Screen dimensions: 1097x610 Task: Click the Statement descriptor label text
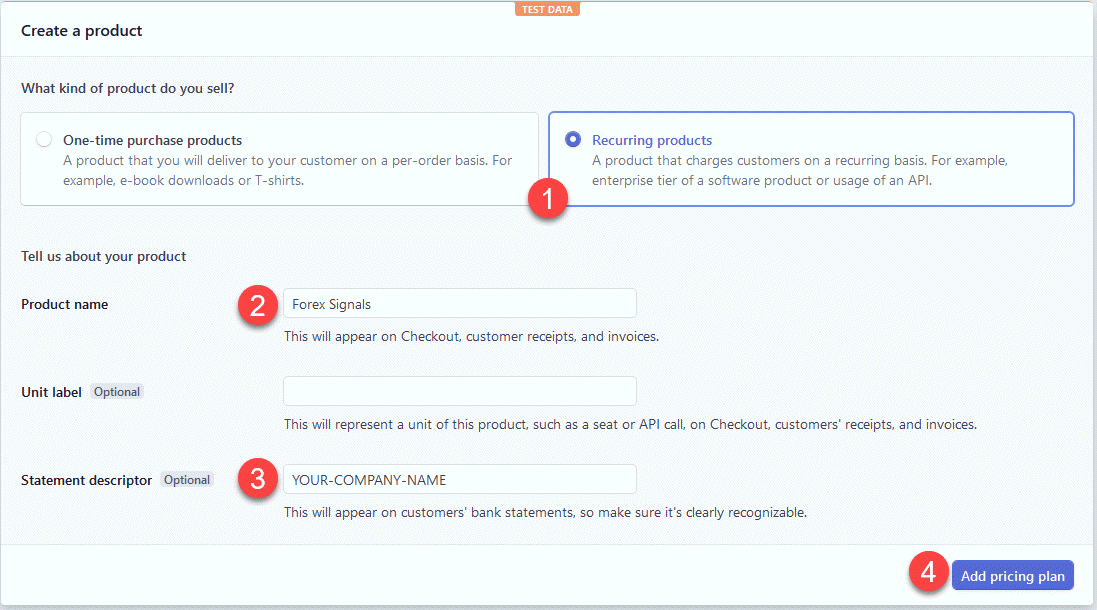pyautogui.click(x=87, y=480)
